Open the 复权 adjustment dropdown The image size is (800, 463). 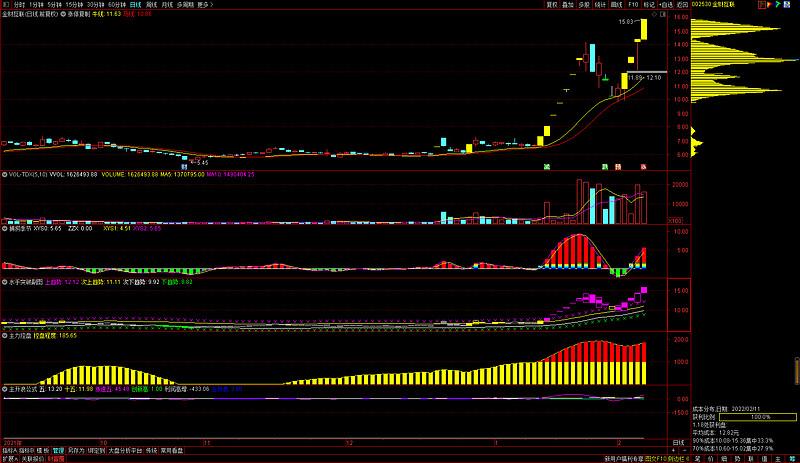tap(552, 4)
